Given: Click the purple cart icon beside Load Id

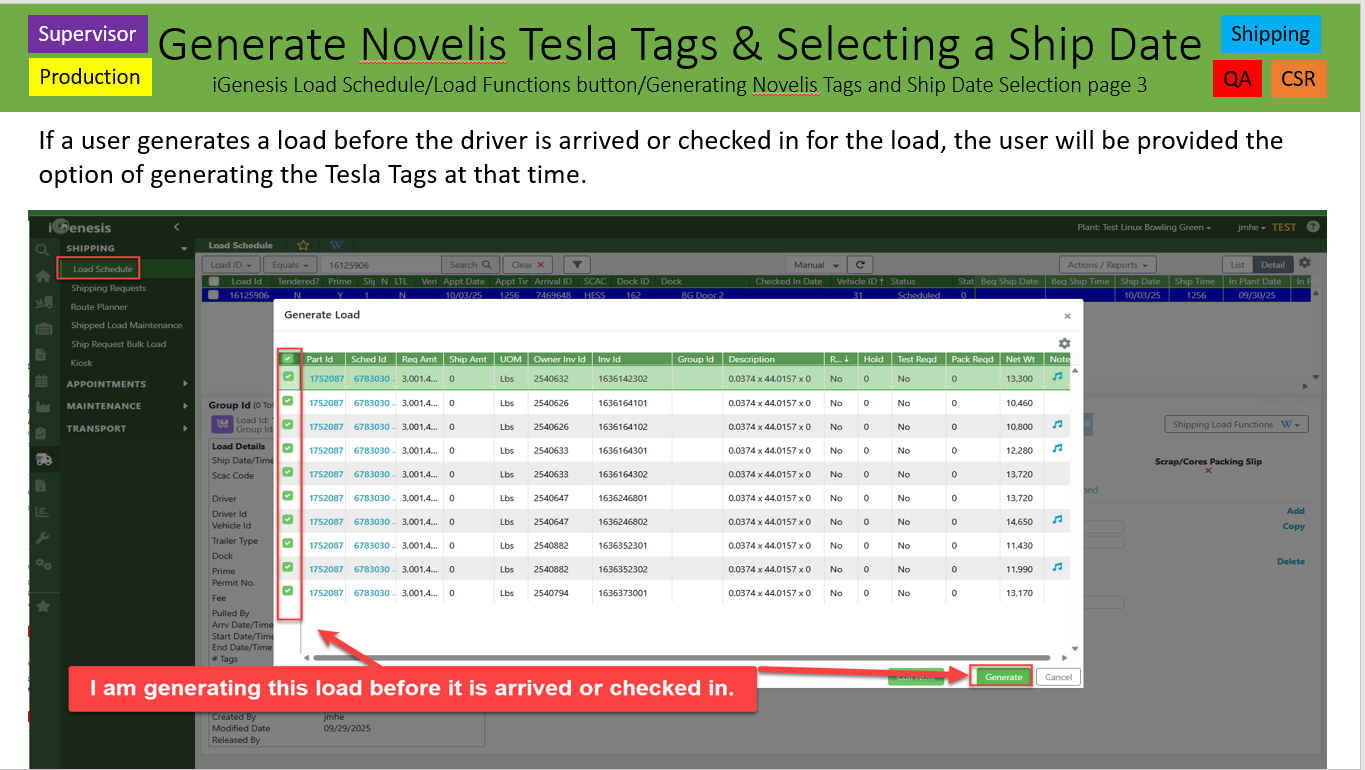Looking at the screenshot, I should tap(222, 424).
